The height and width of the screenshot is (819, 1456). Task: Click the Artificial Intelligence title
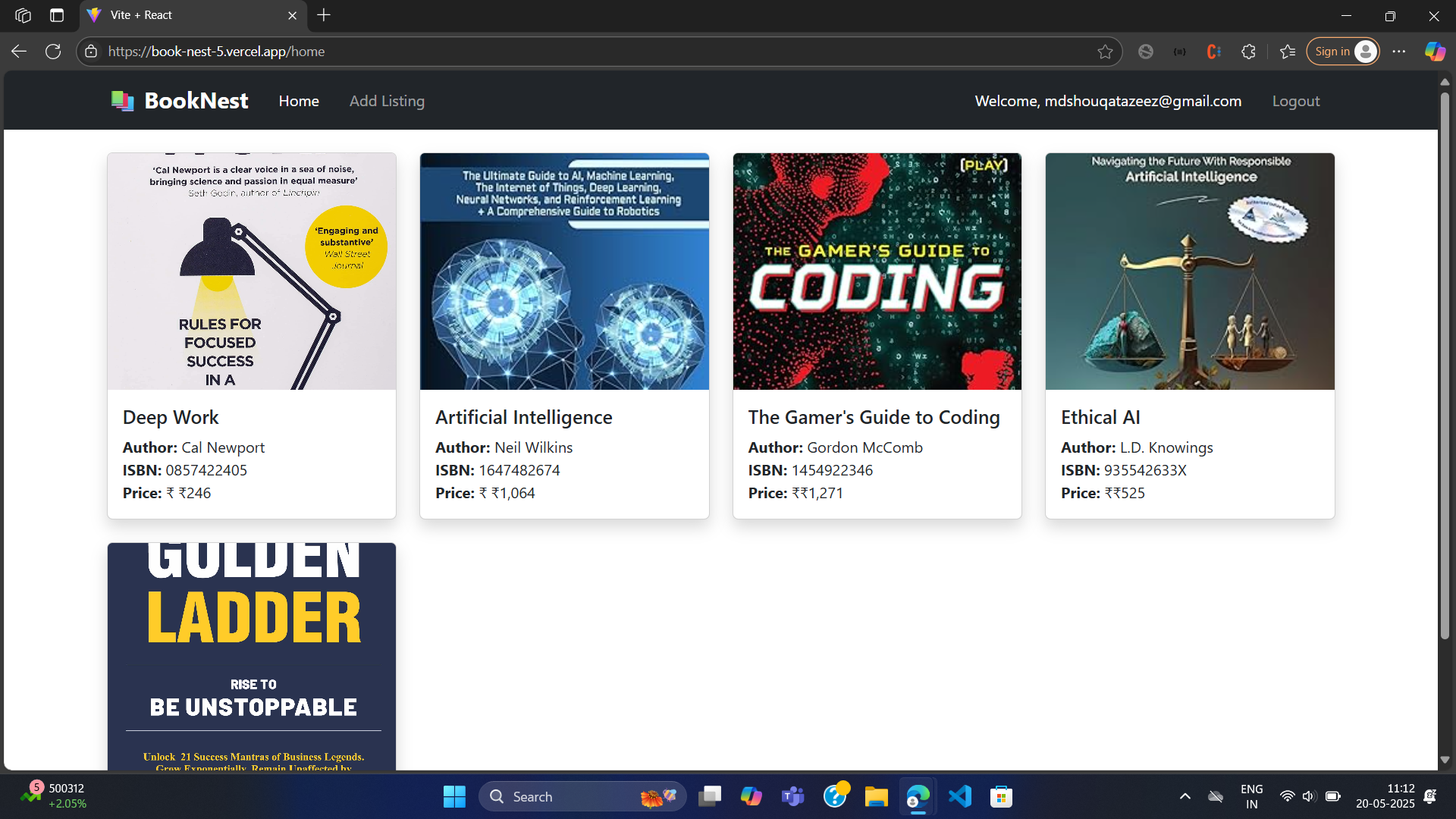tap(524, 417)
